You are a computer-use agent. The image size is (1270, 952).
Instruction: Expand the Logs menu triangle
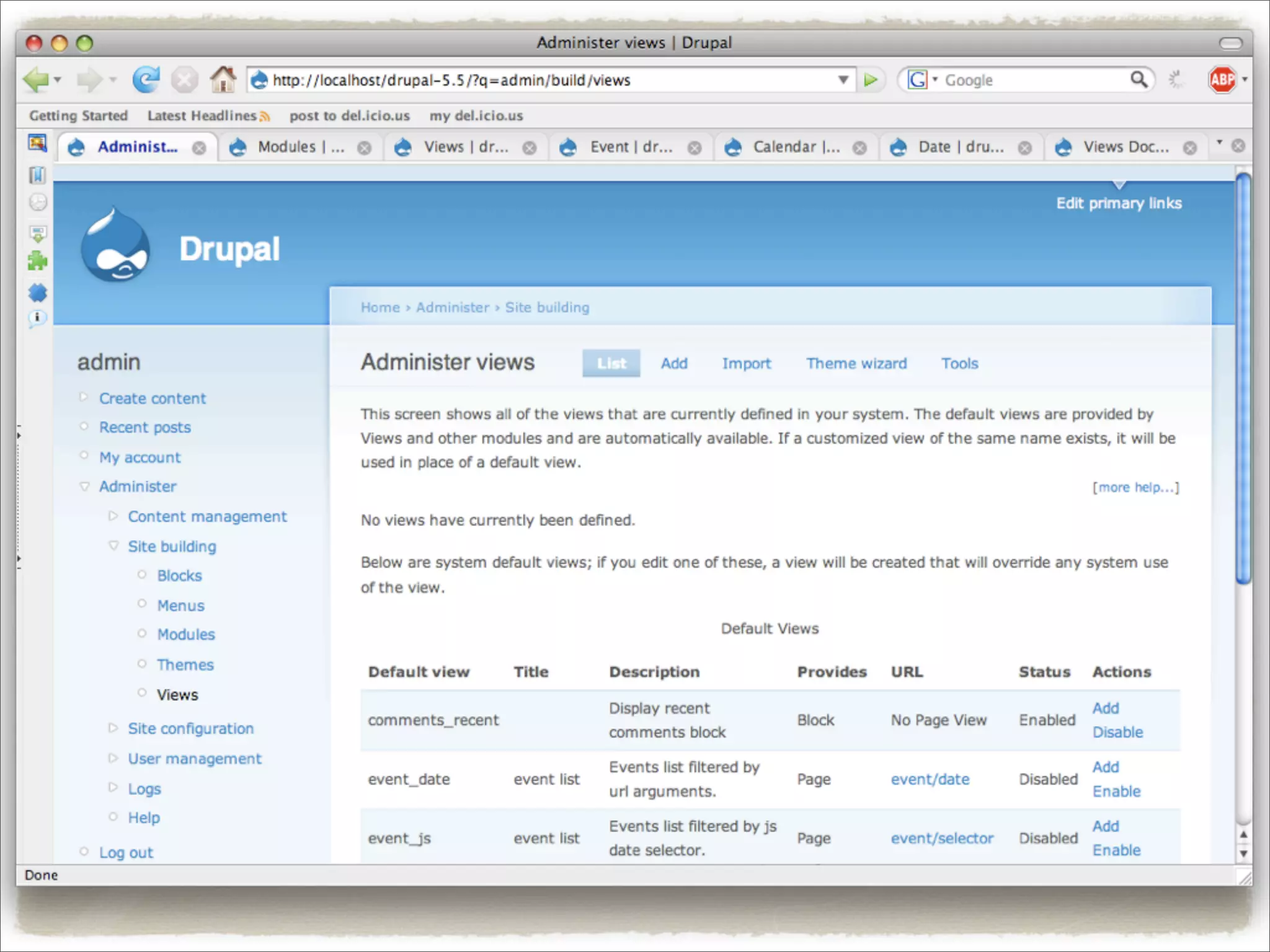click(x=113, y=787)
